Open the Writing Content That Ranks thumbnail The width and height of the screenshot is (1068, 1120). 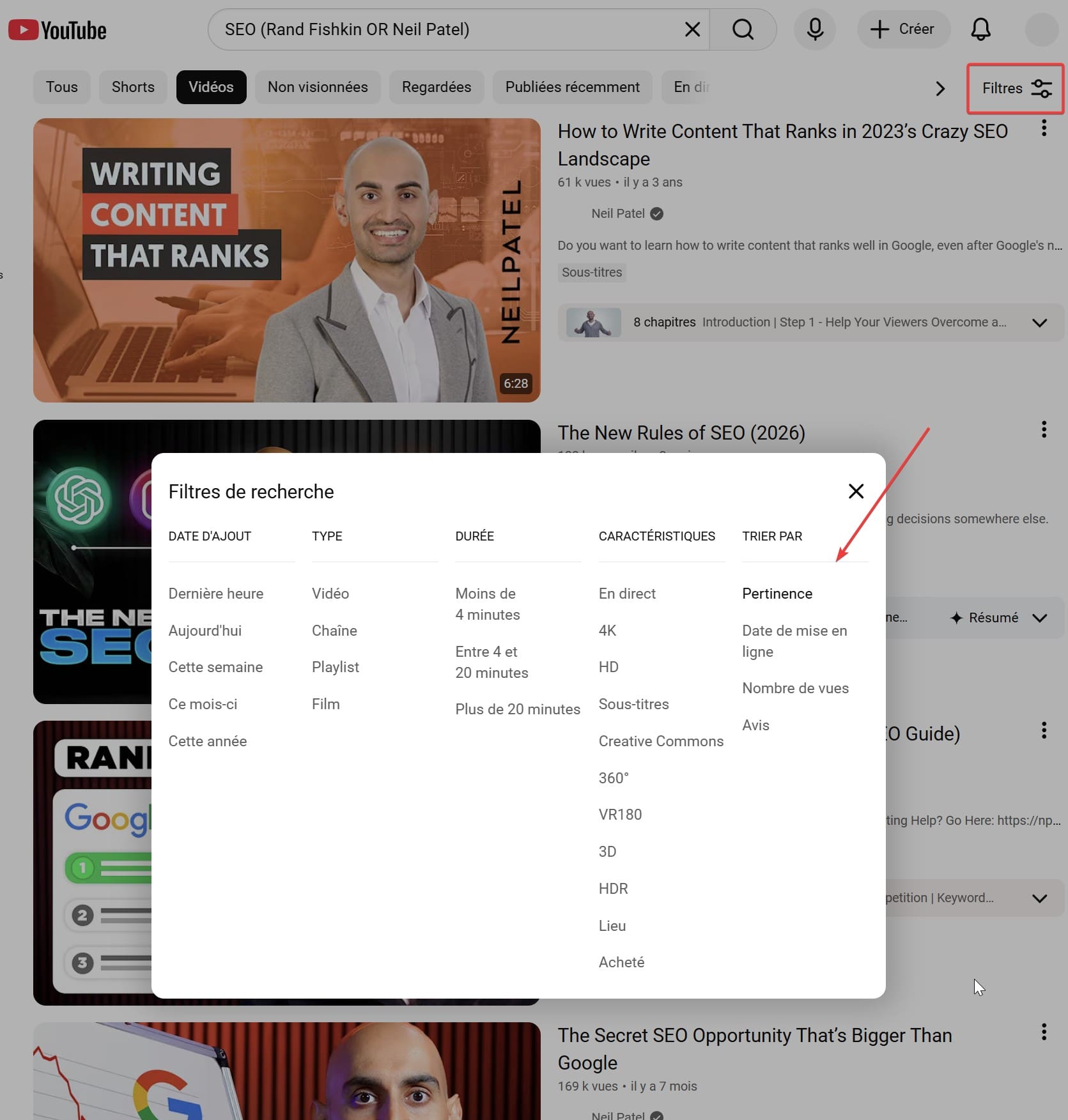click(x=286, y=260)
